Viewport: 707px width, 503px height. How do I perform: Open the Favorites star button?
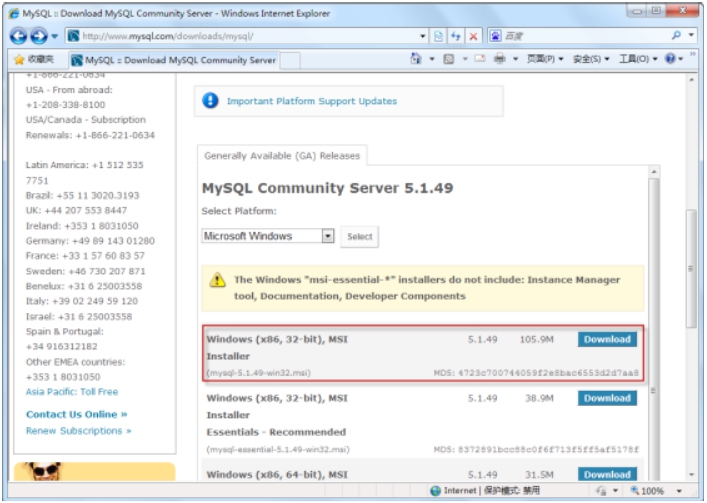click(x=34, y=59)
